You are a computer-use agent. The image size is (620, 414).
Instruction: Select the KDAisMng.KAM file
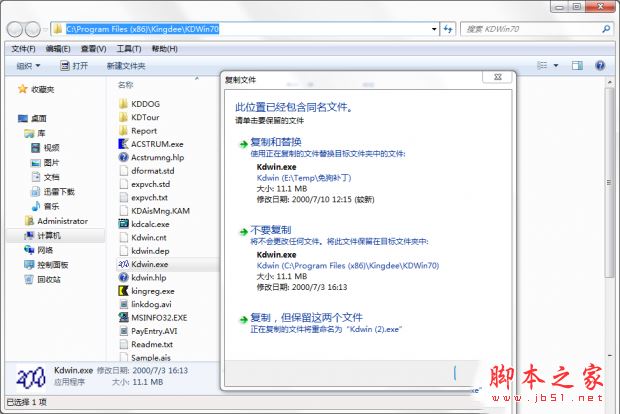click(x=155, y=211)
